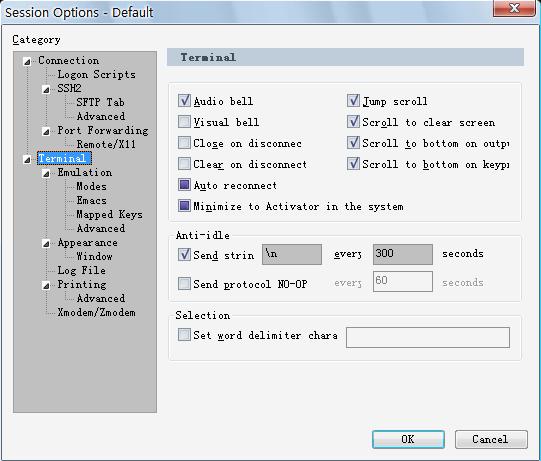Select the SSH2 category

(69, 88)
